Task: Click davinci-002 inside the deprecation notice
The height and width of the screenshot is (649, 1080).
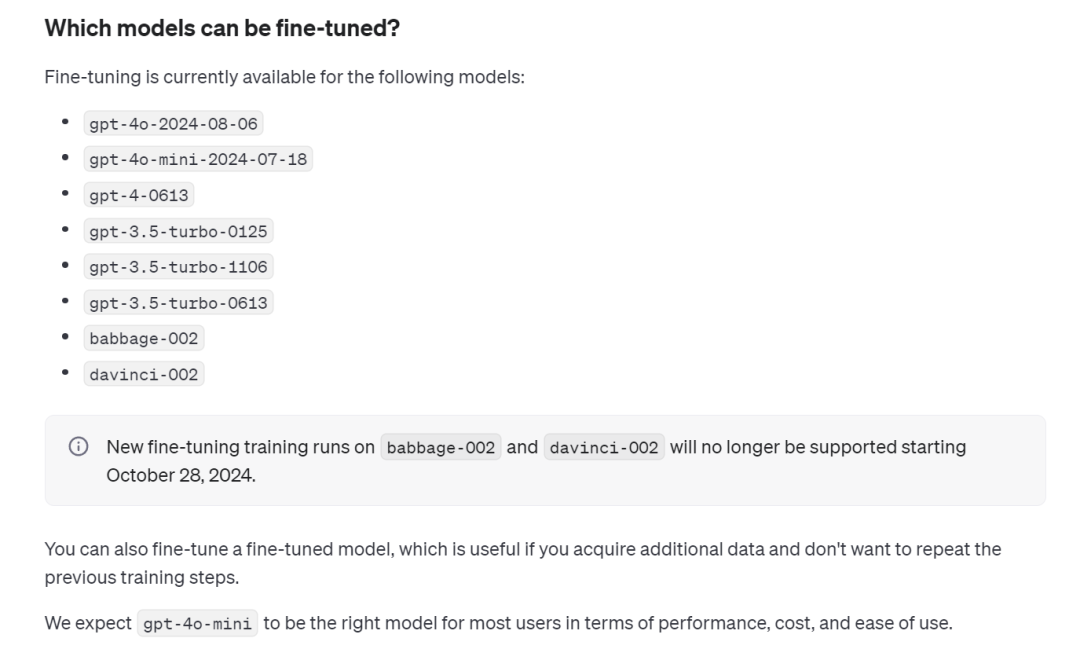Action: coord(604,448)
